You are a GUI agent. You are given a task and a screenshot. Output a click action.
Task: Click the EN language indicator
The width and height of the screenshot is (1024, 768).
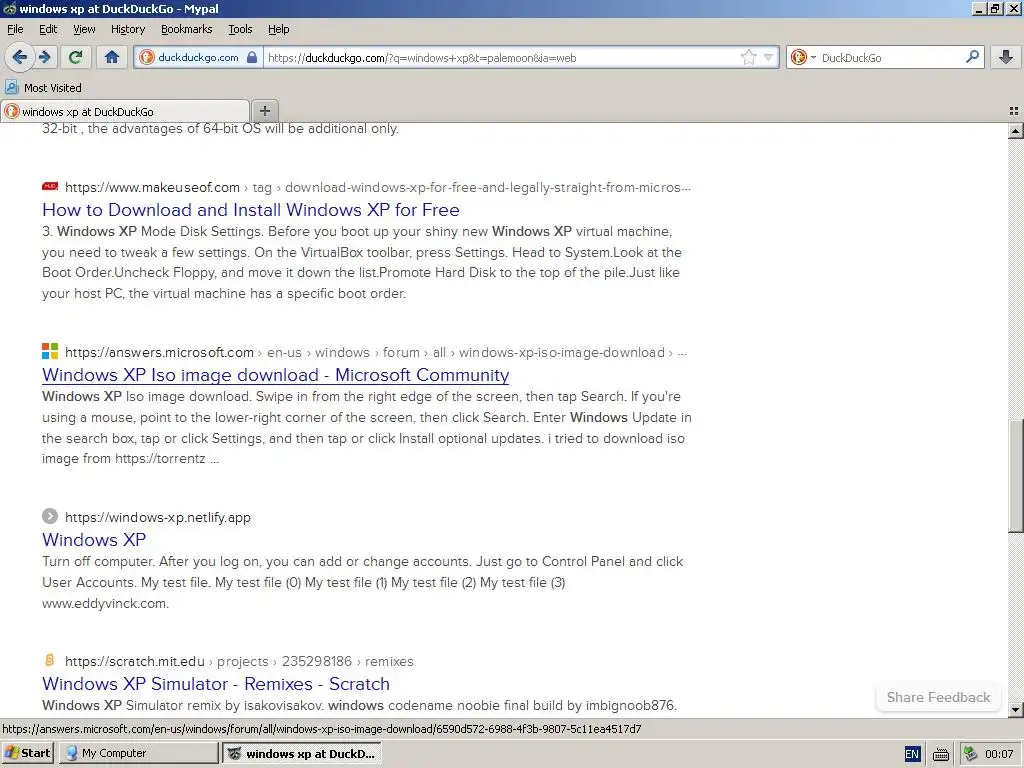[x=912, y=754]
